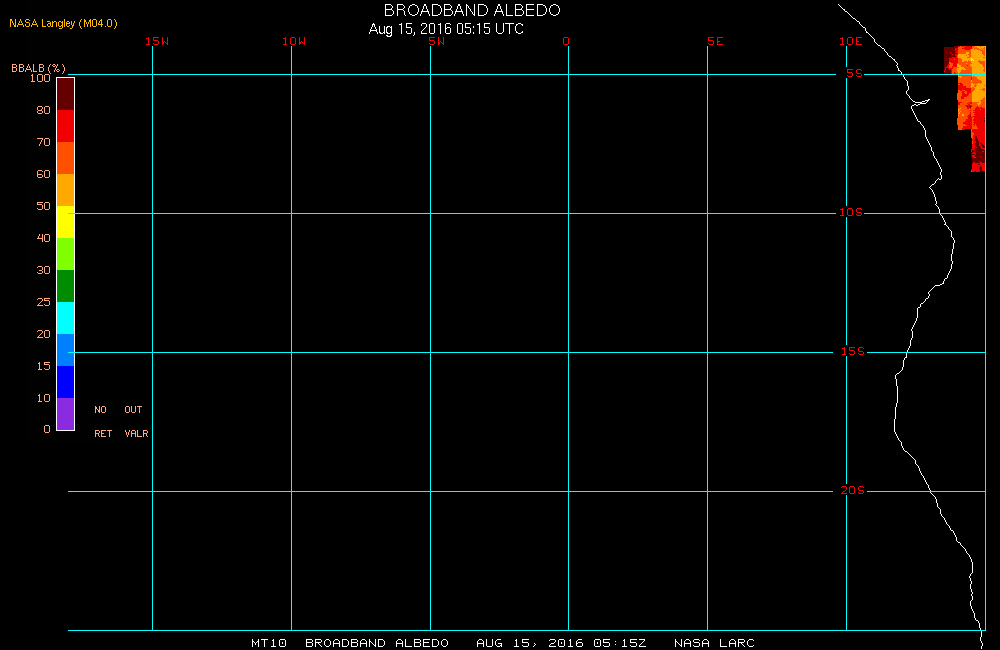Click the VALR legend label

click(136, 434)
